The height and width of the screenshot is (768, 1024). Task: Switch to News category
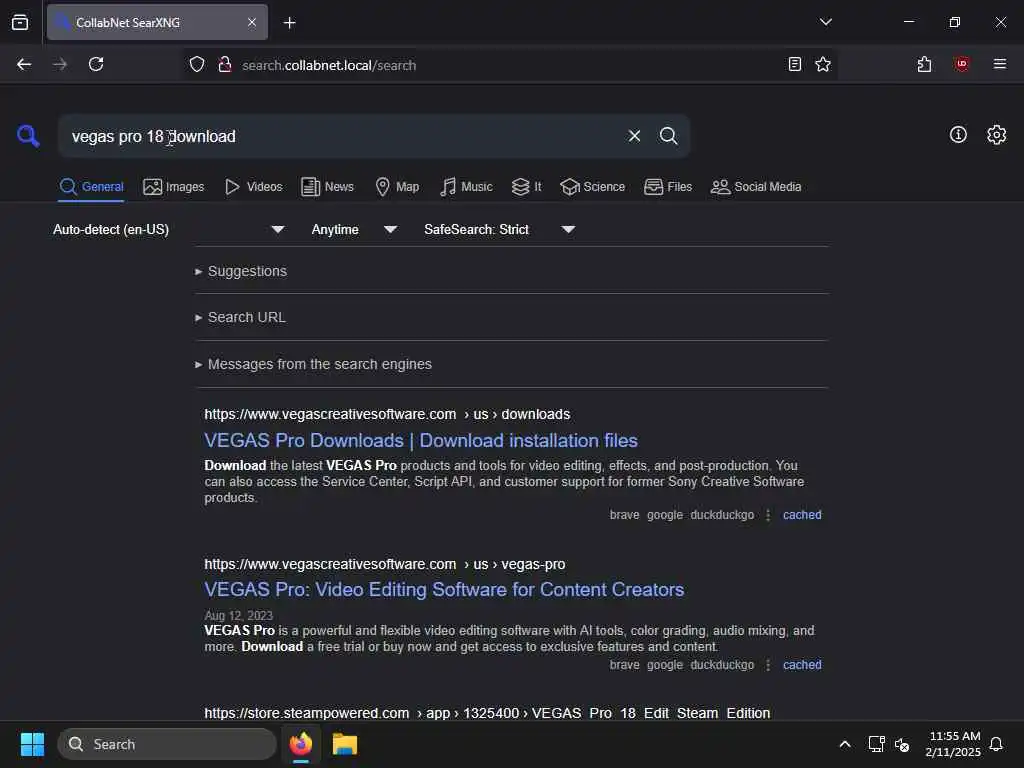[327, 187]
